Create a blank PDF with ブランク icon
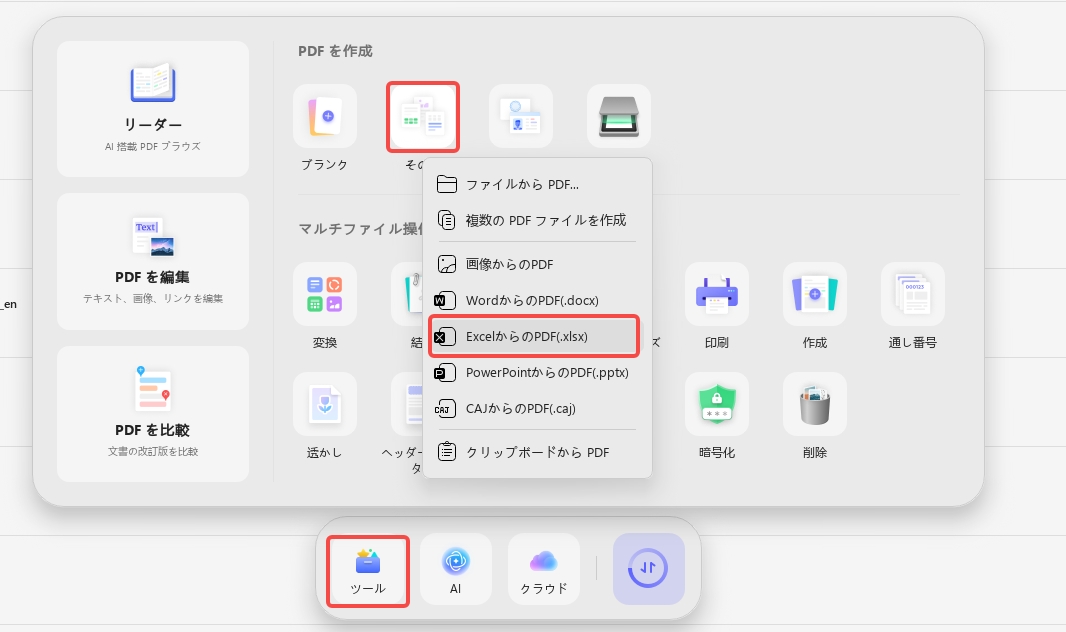1066x632 pixels. (x=325, y=116)
